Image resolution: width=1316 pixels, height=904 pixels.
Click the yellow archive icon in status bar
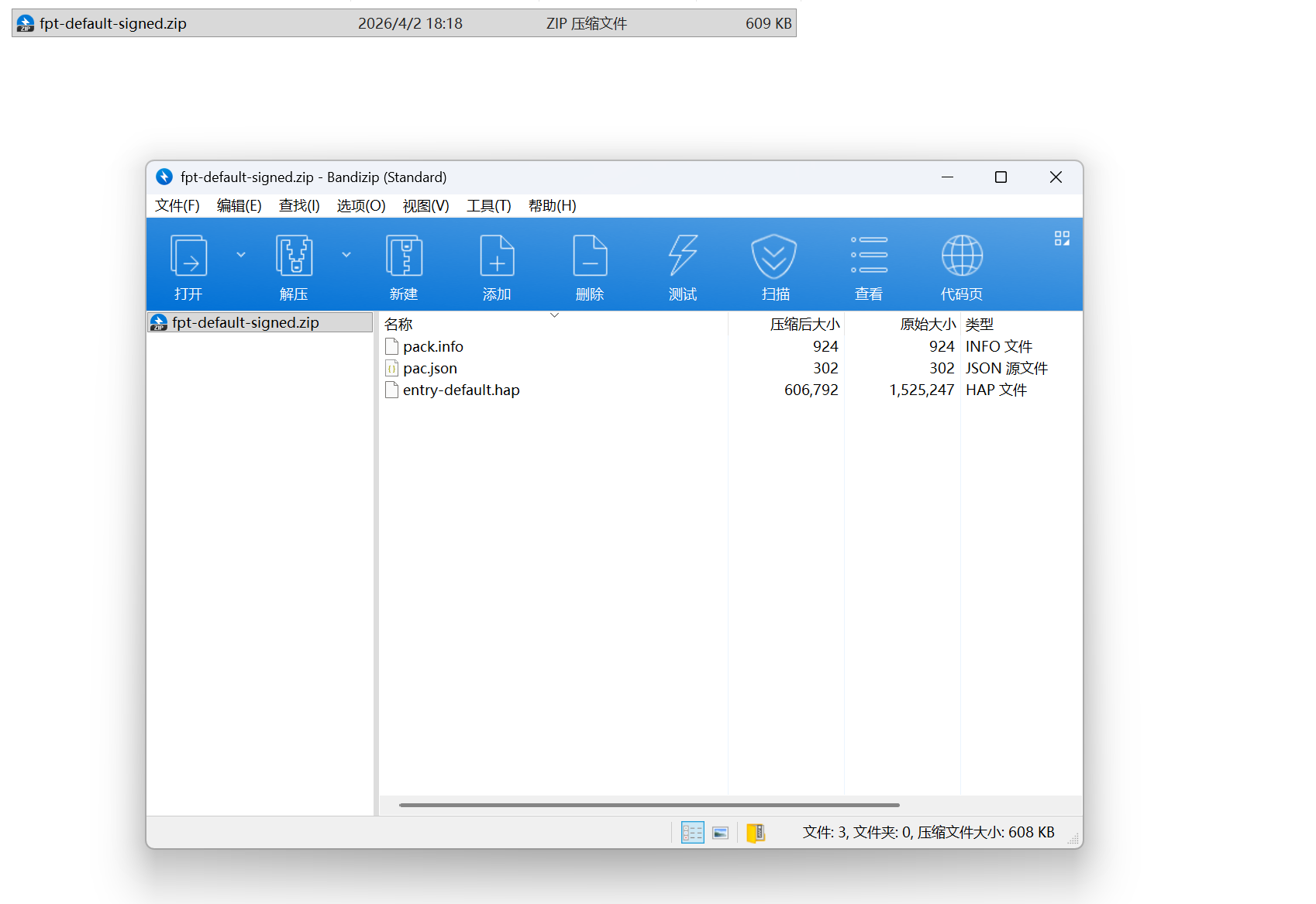click(x=756, y=833)
